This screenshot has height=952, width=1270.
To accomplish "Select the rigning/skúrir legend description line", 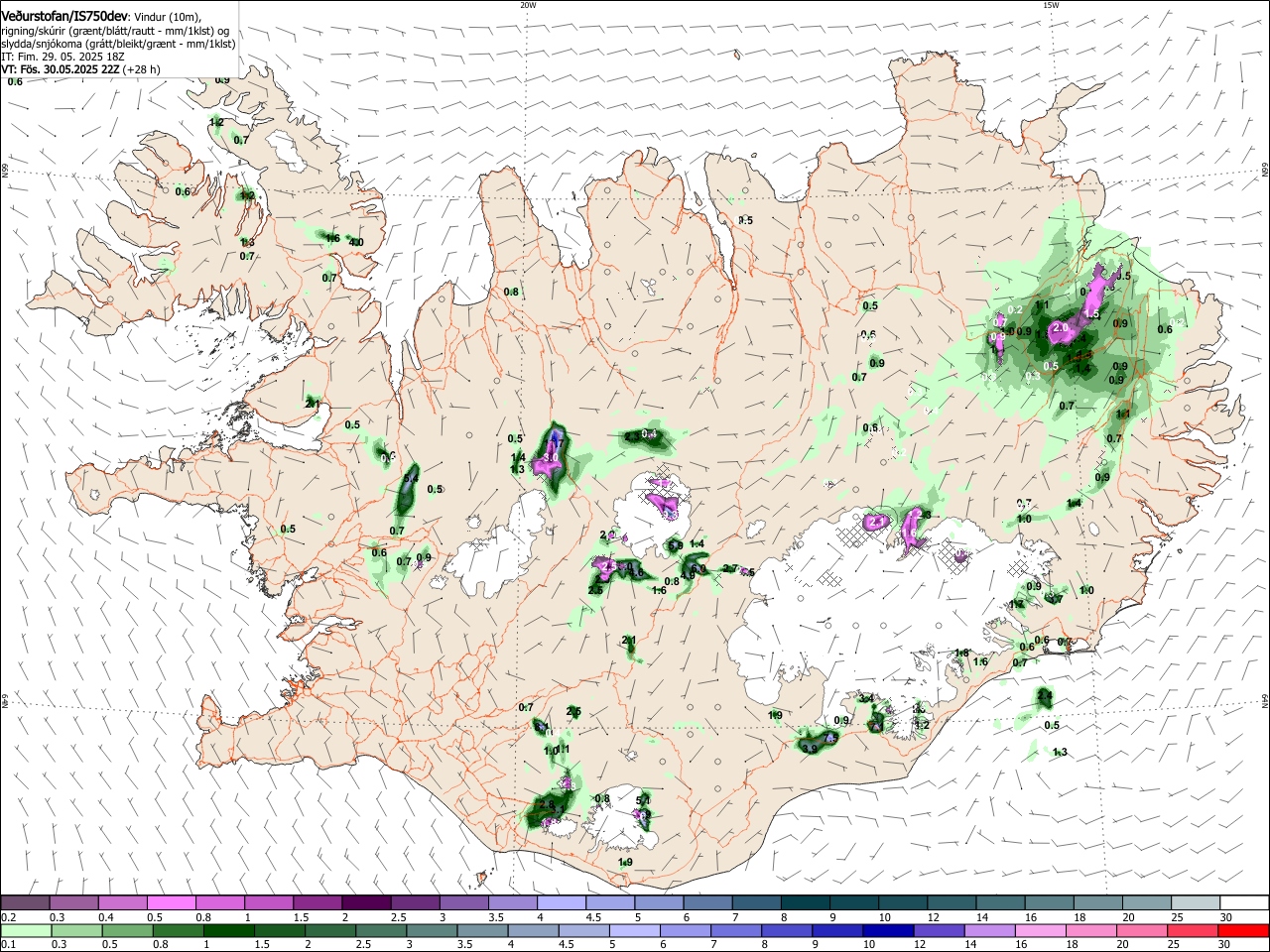I will click(x=116, y=31).
